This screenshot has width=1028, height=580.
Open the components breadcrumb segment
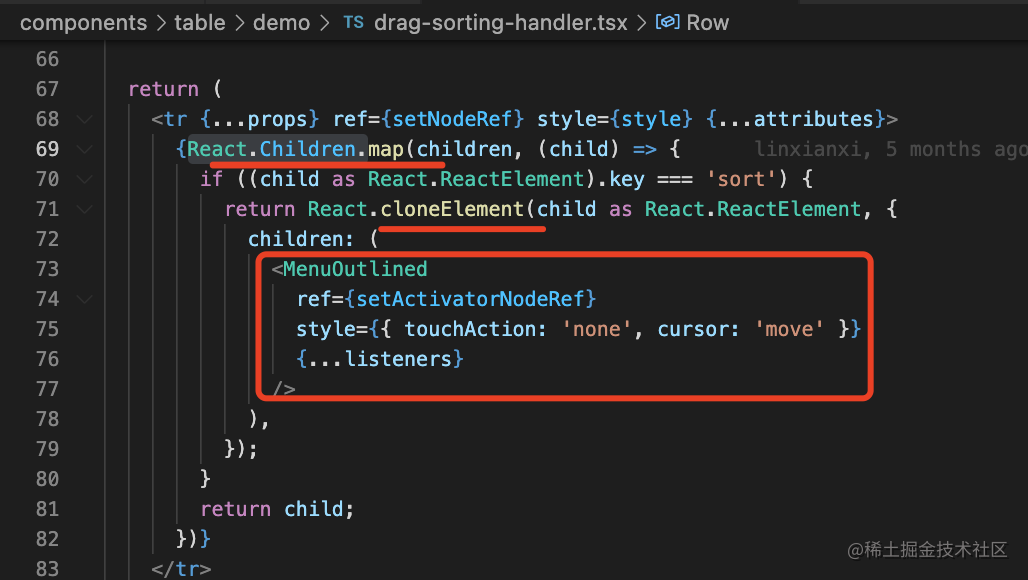pyautogui.click(x=83, y=23)
